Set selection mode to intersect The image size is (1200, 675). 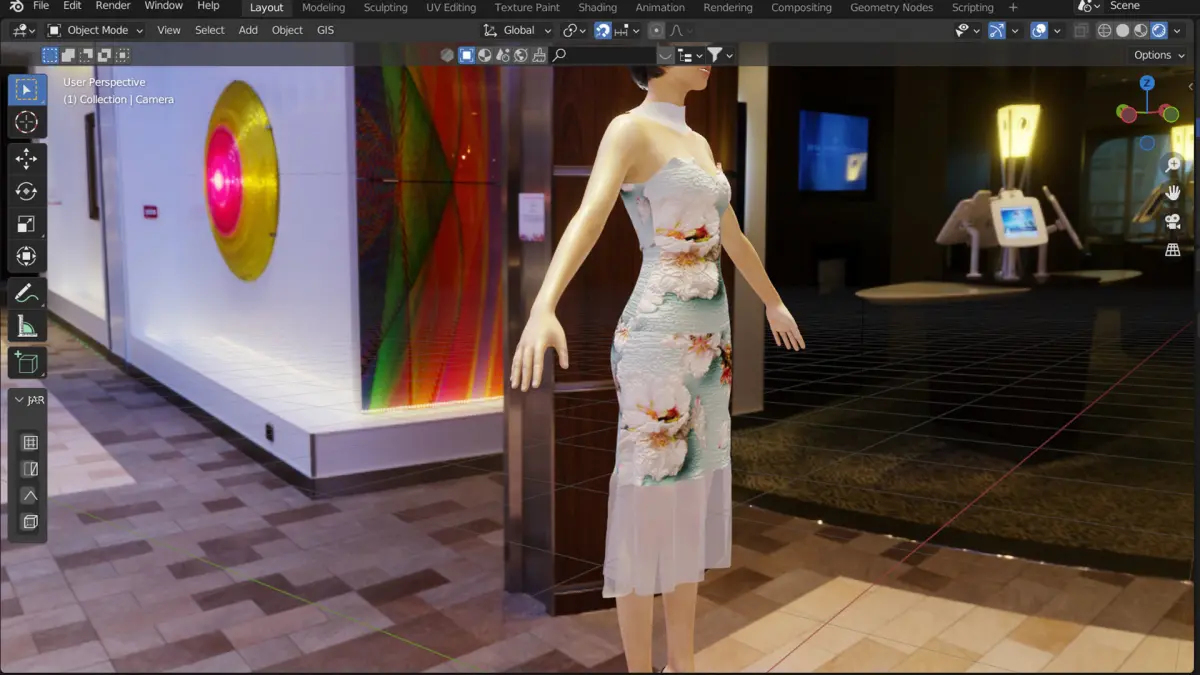coord(122,55)
